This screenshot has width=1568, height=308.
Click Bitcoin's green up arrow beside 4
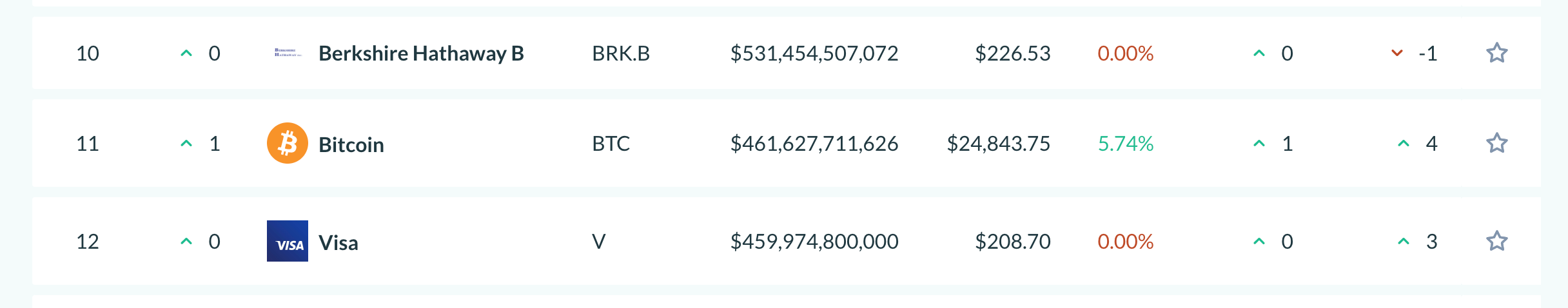tap(1404, 143)
